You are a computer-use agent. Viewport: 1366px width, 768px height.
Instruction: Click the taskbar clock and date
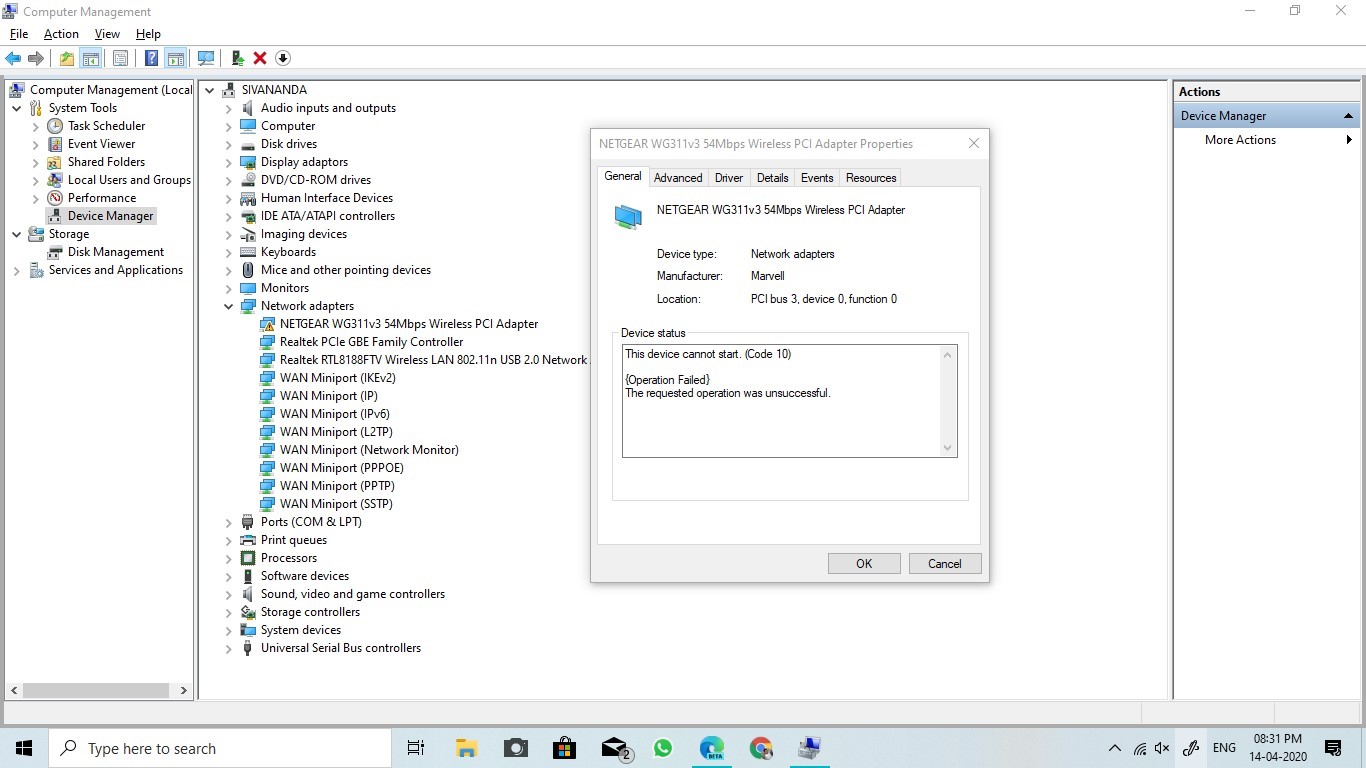pyautogui.click(x=1277, y=748)
